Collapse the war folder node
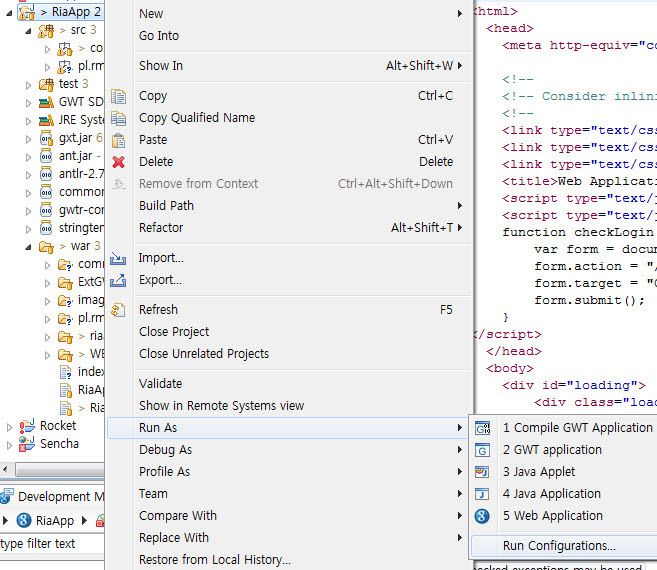 click(x=28, y=247)
